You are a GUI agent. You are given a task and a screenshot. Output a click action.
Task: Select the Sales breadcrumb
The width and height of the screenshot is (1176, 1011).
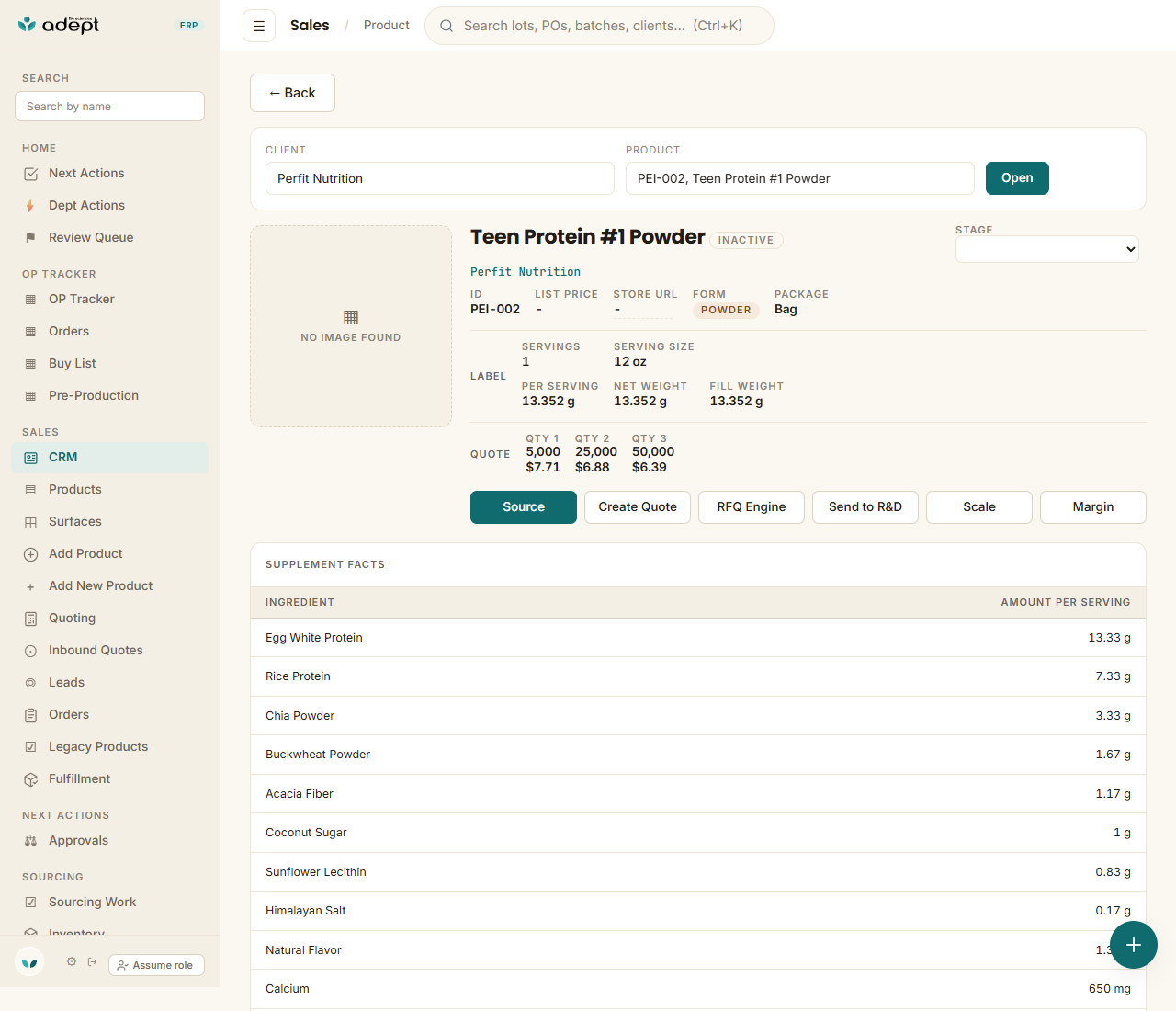click(310, 26)
